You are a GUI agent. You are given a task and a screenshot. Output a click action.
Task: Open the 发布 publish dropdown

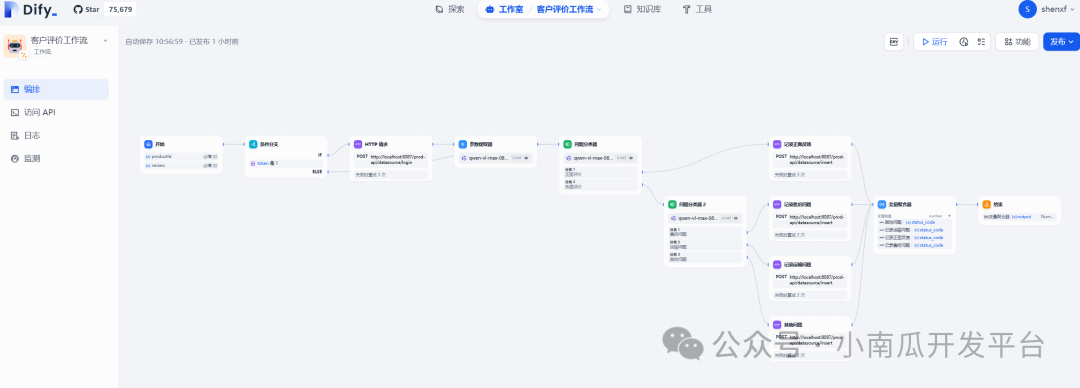pos(1061,42)
